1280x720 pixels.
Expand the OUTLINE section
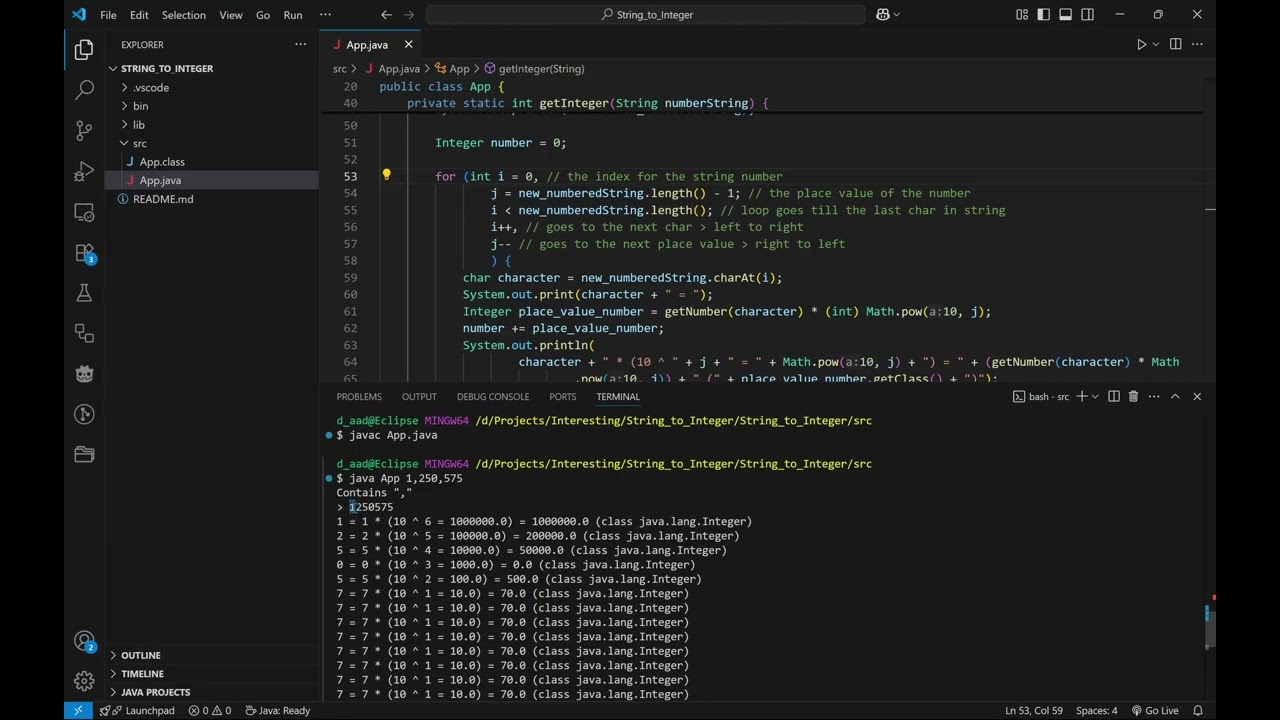[x=141, y=655]
